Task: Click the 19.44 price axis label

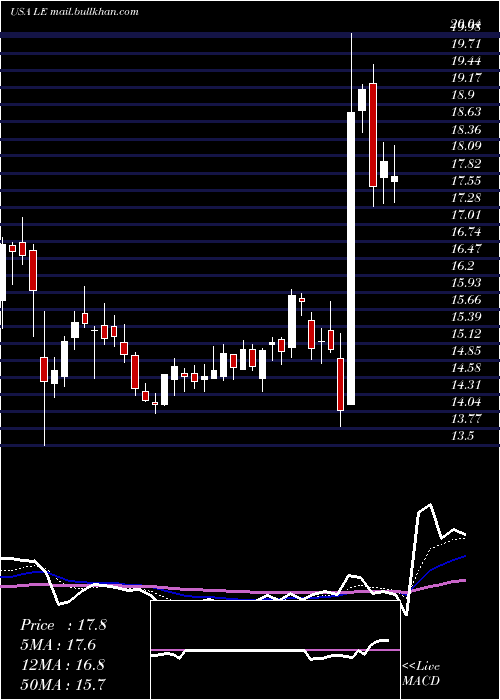Action: click(467, 61)
